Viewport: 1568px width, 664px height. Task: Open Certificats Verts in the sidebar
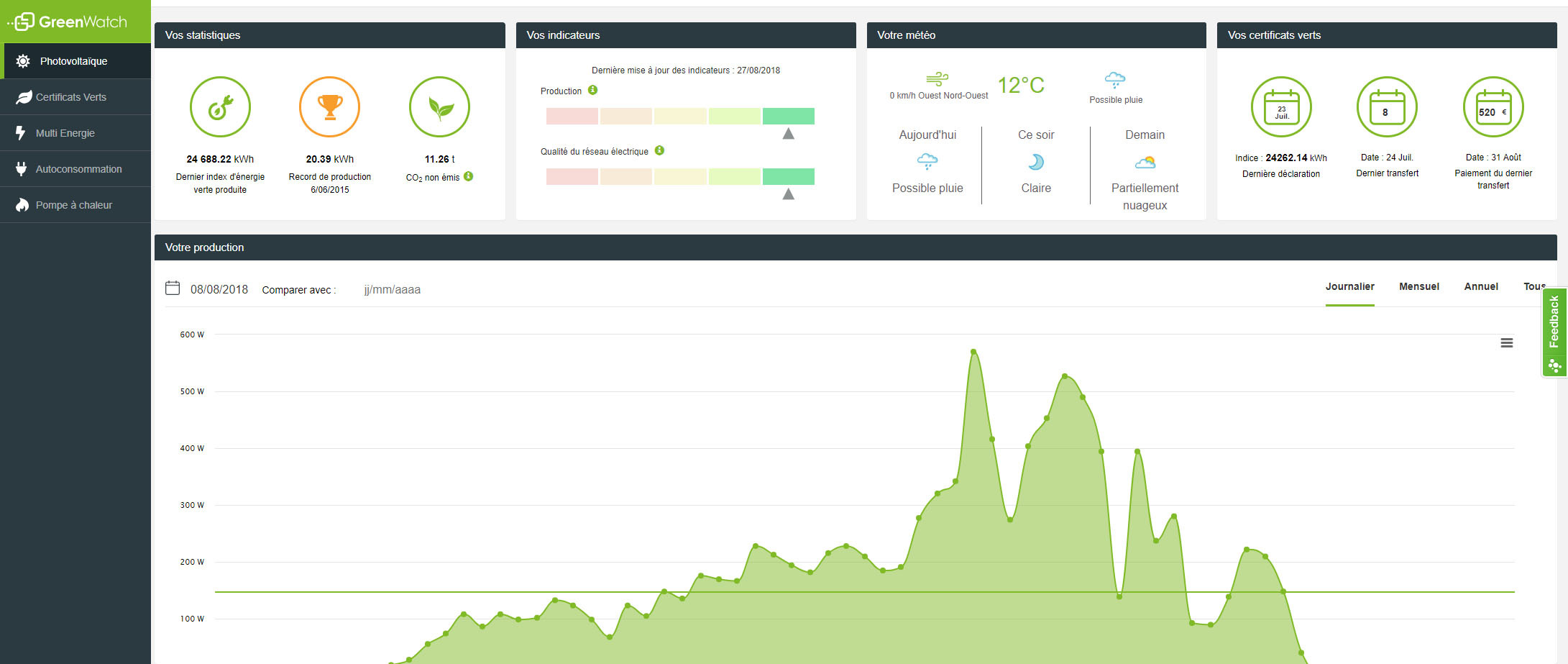pos(71,97)
